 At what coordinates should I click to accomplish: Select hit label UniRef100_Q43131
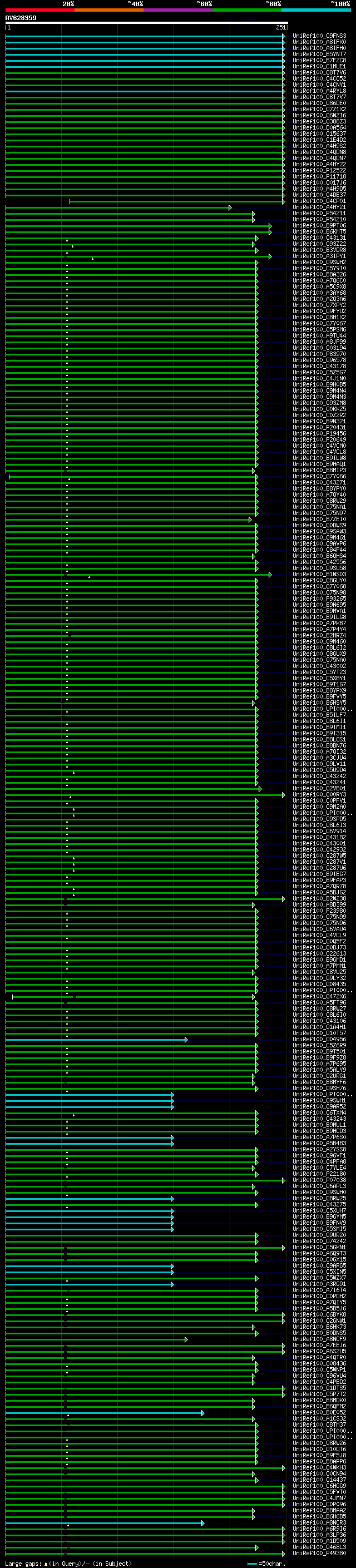point(319,238)
